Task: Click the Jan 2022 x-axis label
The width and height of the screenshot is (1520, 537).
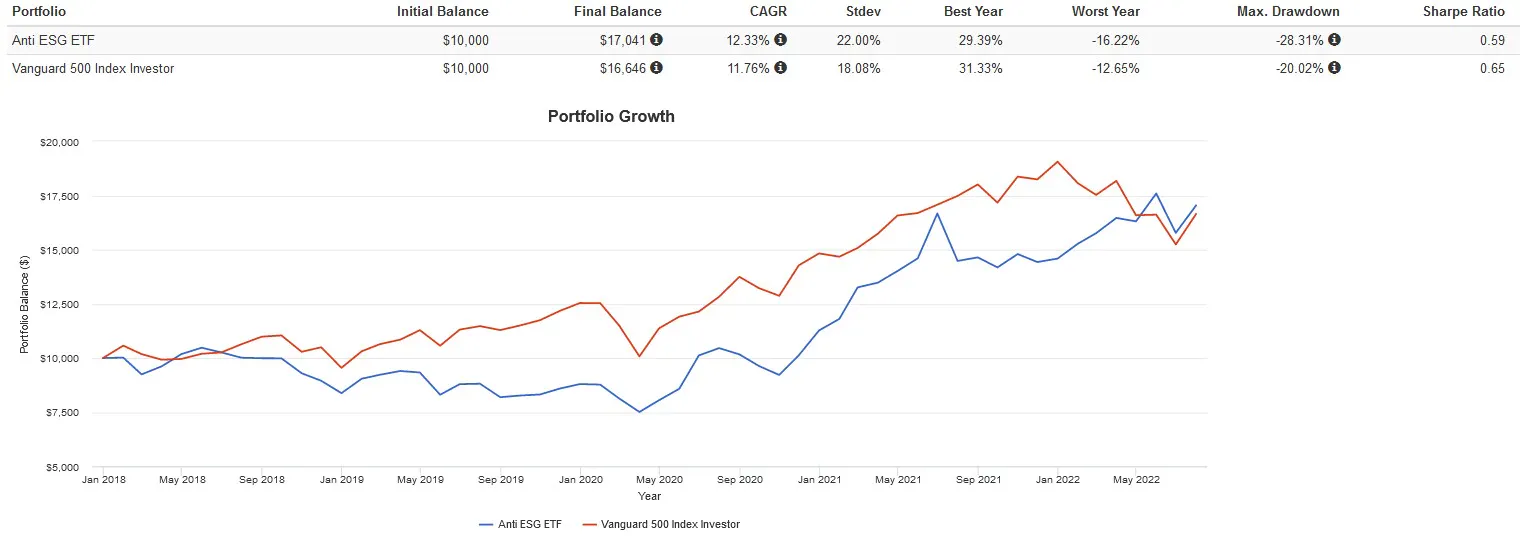Action: pyautogui.click(x=1057, y=480)
